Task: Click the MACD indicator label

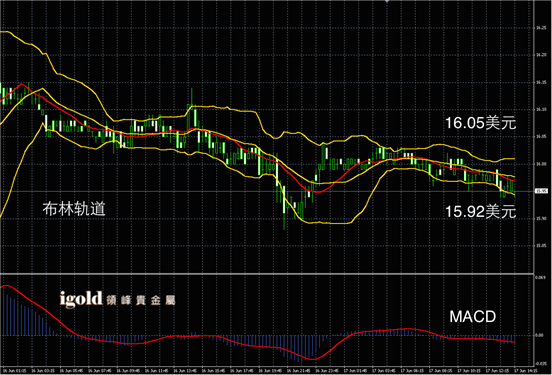Action: point(472,317)
